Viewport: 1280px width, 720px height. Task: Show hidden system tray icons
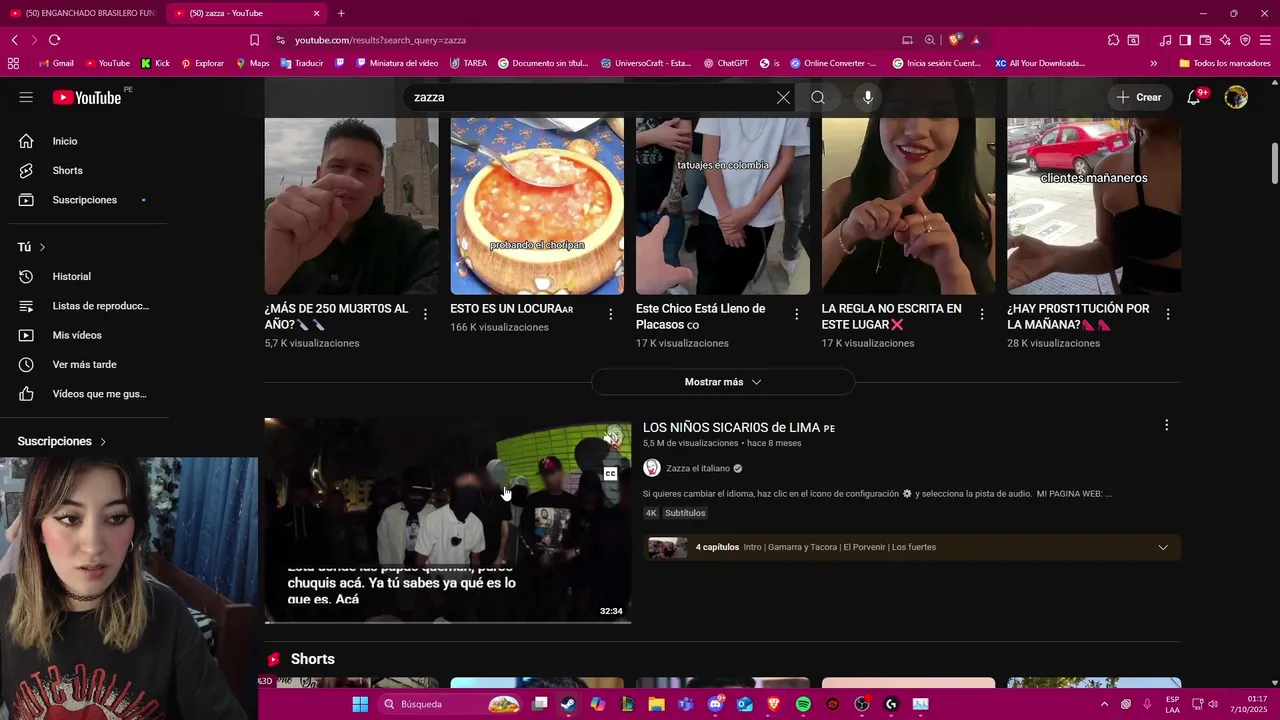pyautogui.click(x=1104, y=704)
